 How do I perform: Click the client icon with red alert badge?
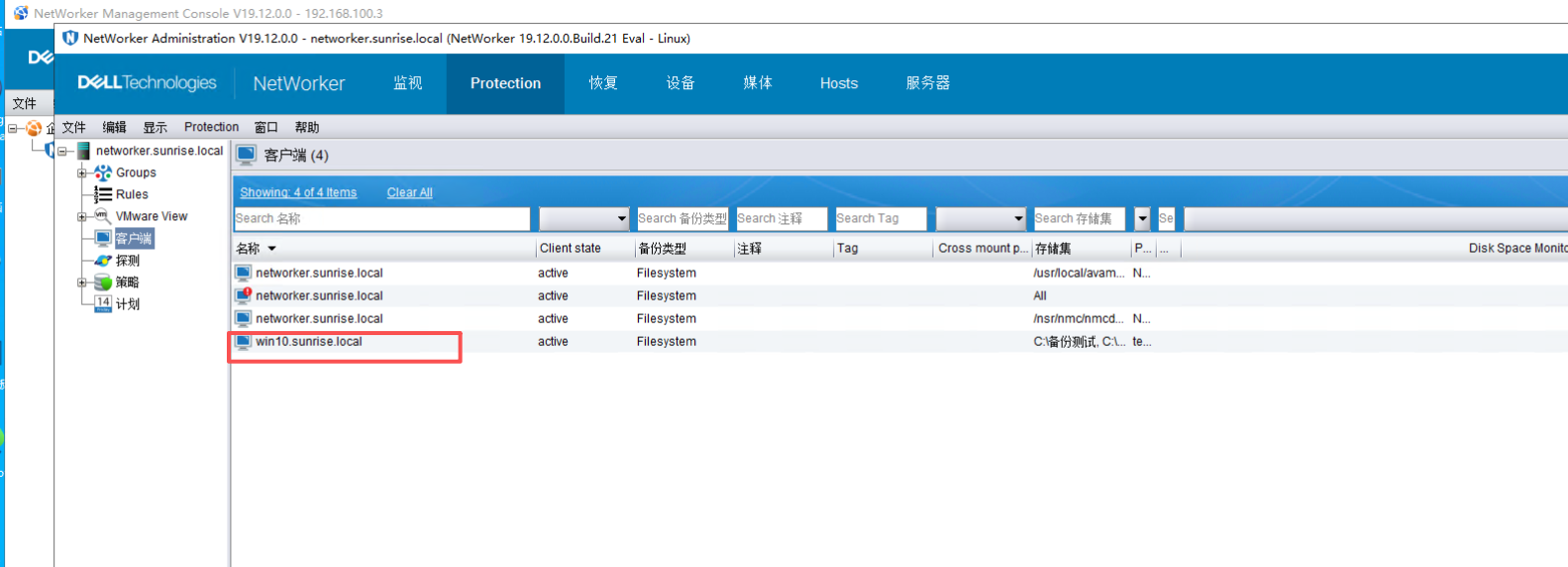click(243, 295)
